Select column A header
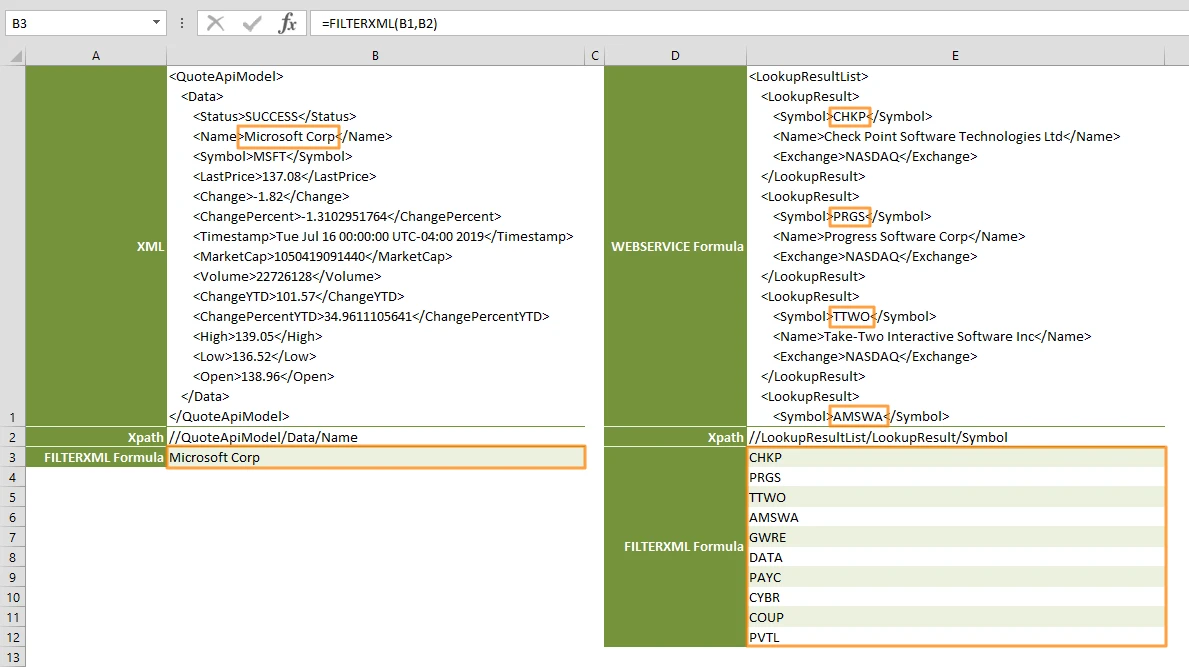This screenshot has width=1189, height=667. (x=96, y=56)
